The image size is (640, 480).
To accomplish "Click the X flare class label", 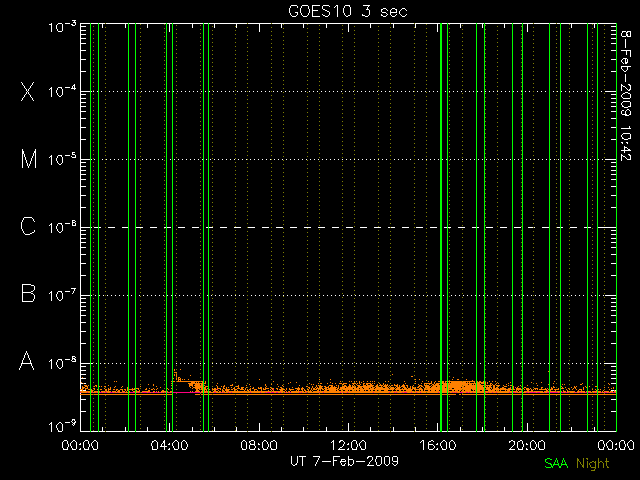I will pos(28,91).
